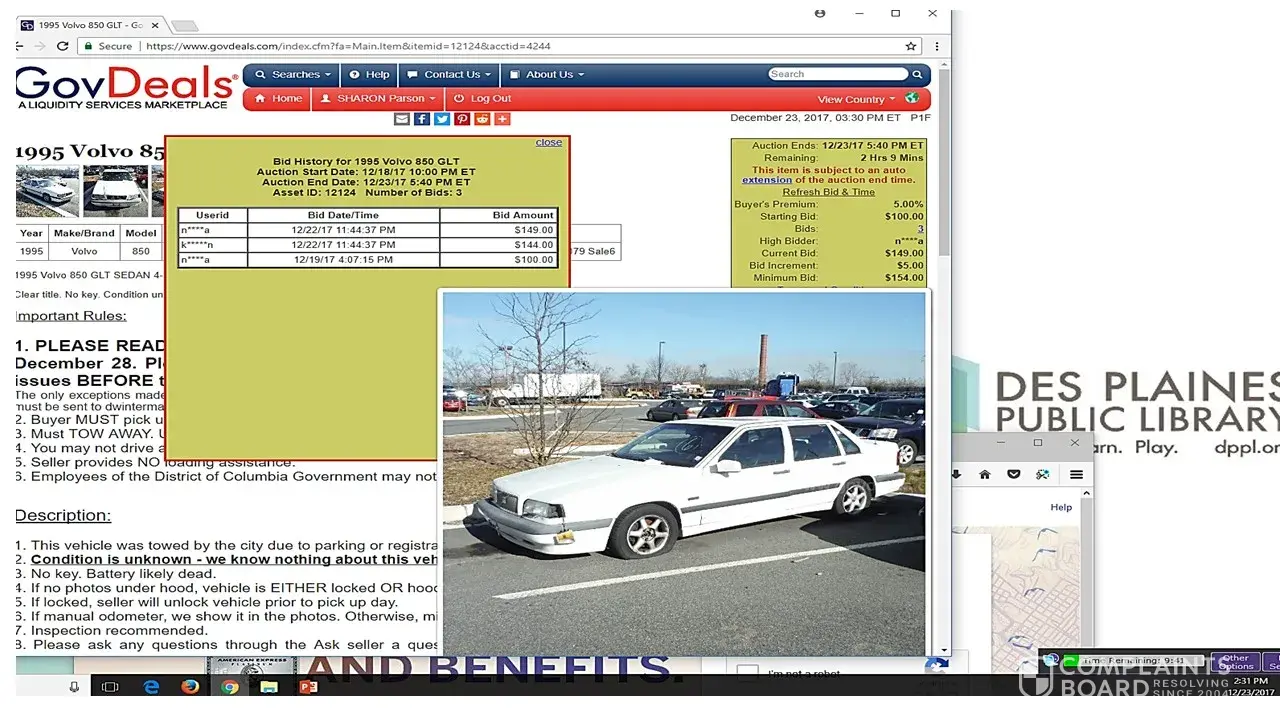Click the search magnifier icon
This screenshot has height=720, width=1280.
(x=917, y=74)
